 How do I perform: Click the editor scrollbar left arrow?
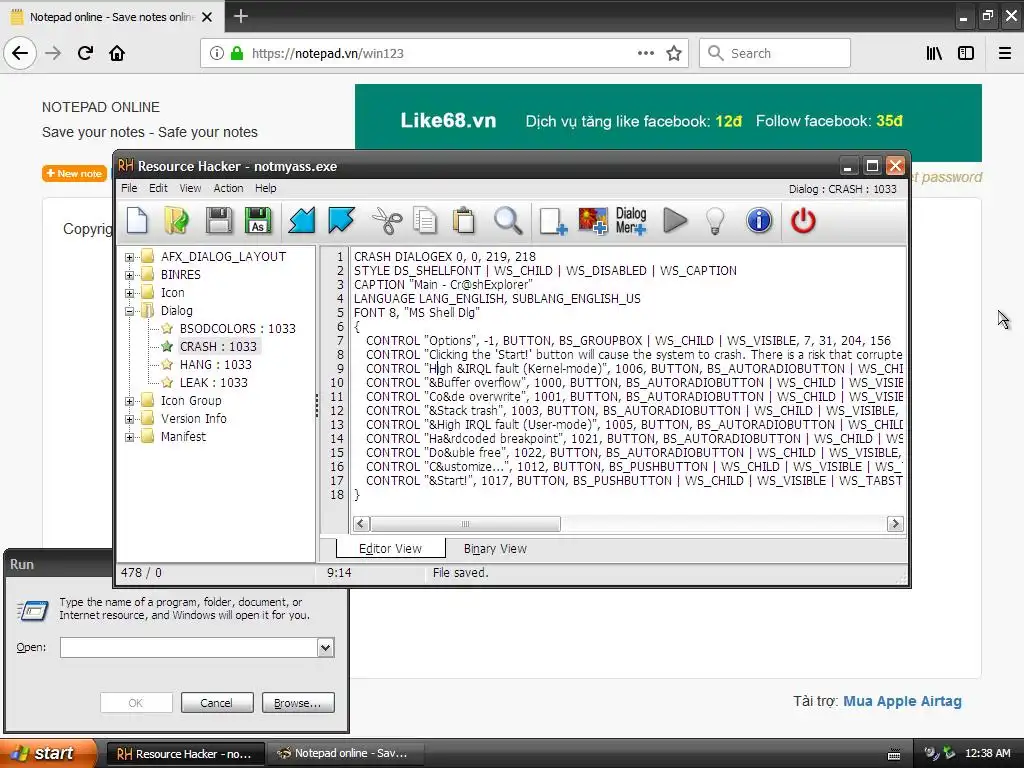pos(362,524)
